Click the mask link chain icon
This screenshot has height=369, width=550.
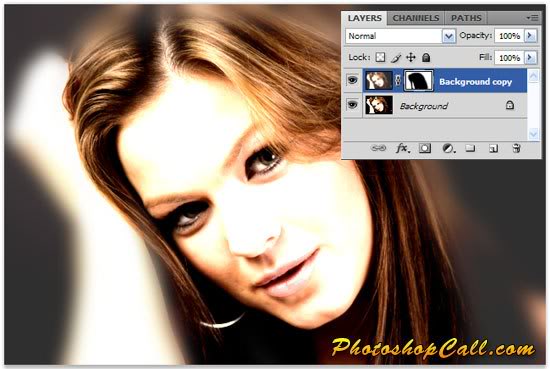[398, 81]
